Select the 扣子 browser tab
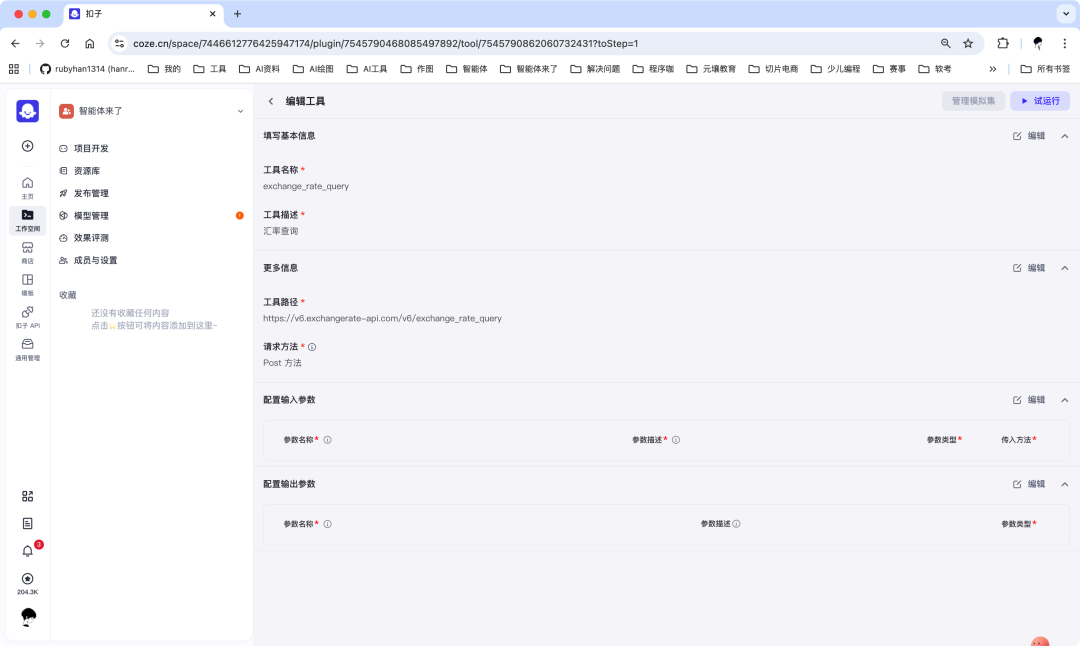This screenshot has height=646, width=1080. tap(143, 14)
